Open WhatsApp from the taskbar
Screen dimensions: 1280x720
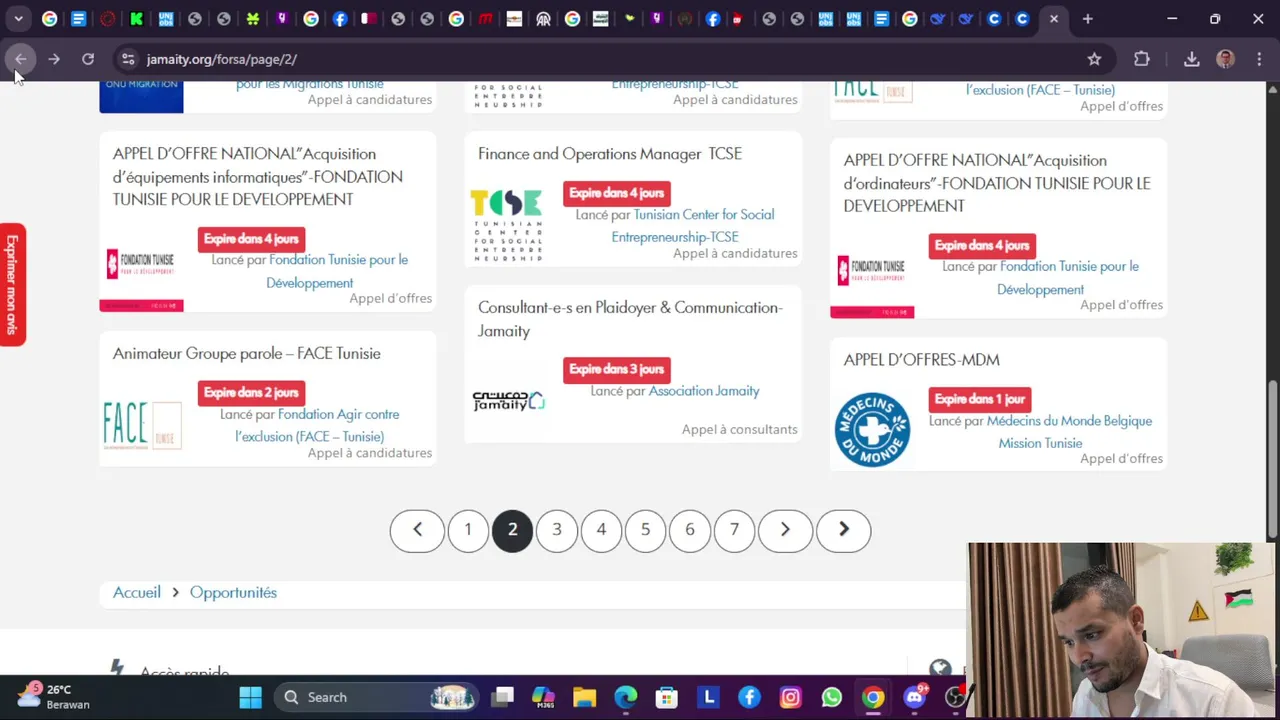coord(832,697)
